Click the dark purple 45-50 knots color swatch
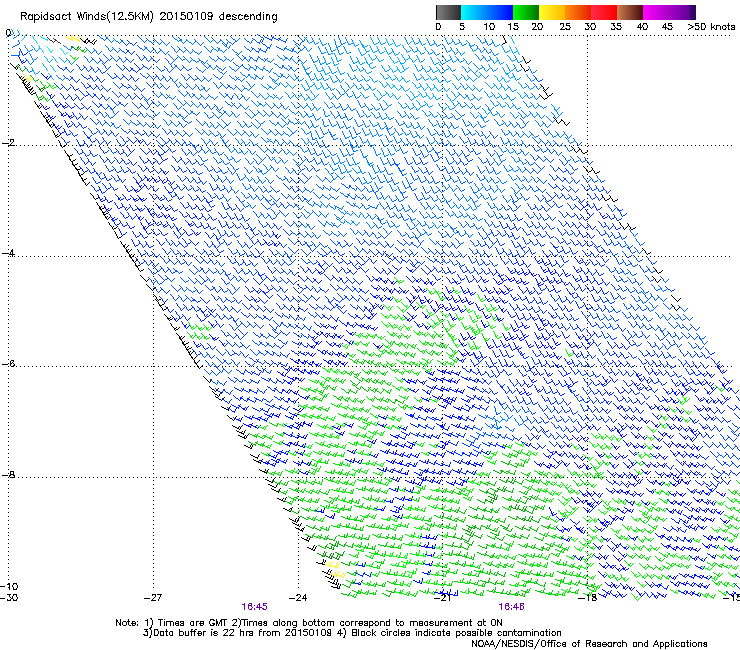Image resolution: width=740 pixels, height=650 pixels. point(682,12)
